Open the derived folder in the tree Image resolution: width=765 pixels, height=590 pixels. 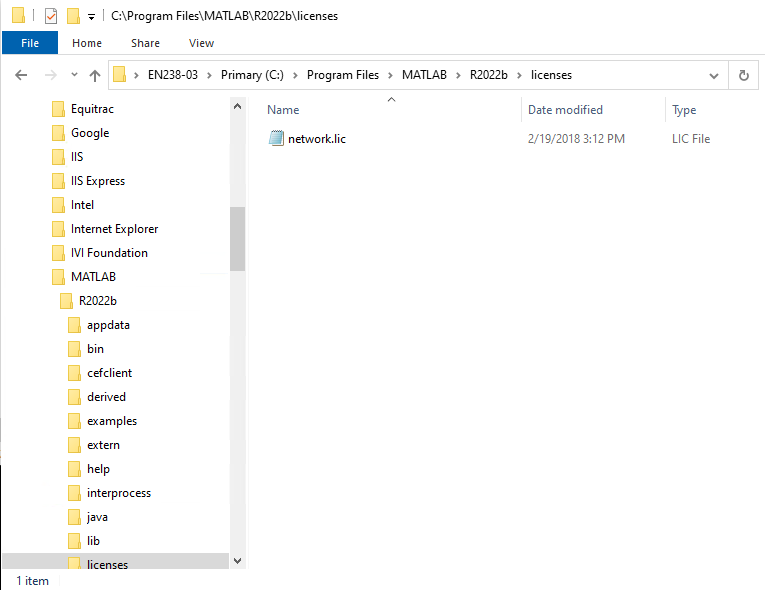[x=106, y=397]
